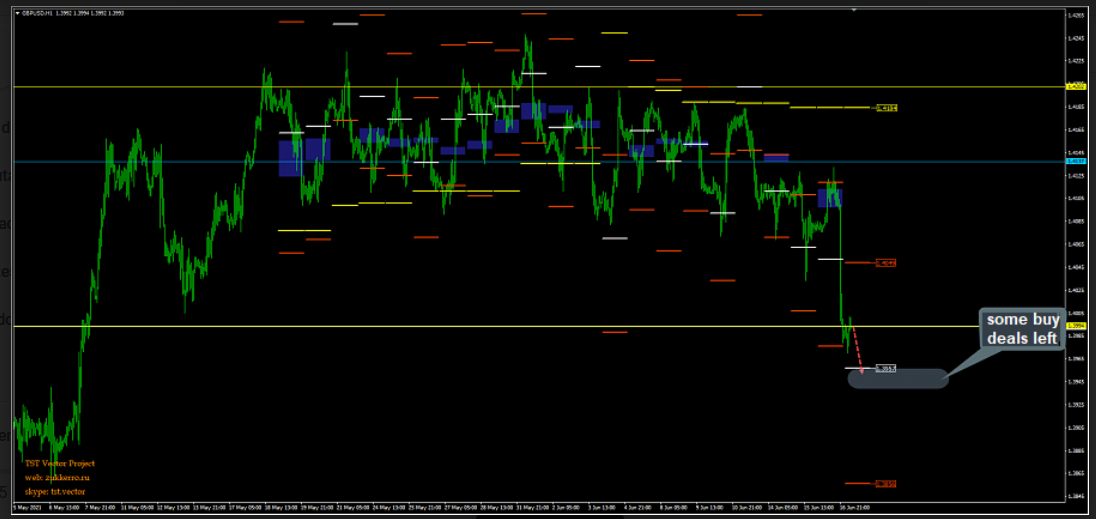
Task: Click the 'some buy deals left' callout
Action: coord(1022,329)
